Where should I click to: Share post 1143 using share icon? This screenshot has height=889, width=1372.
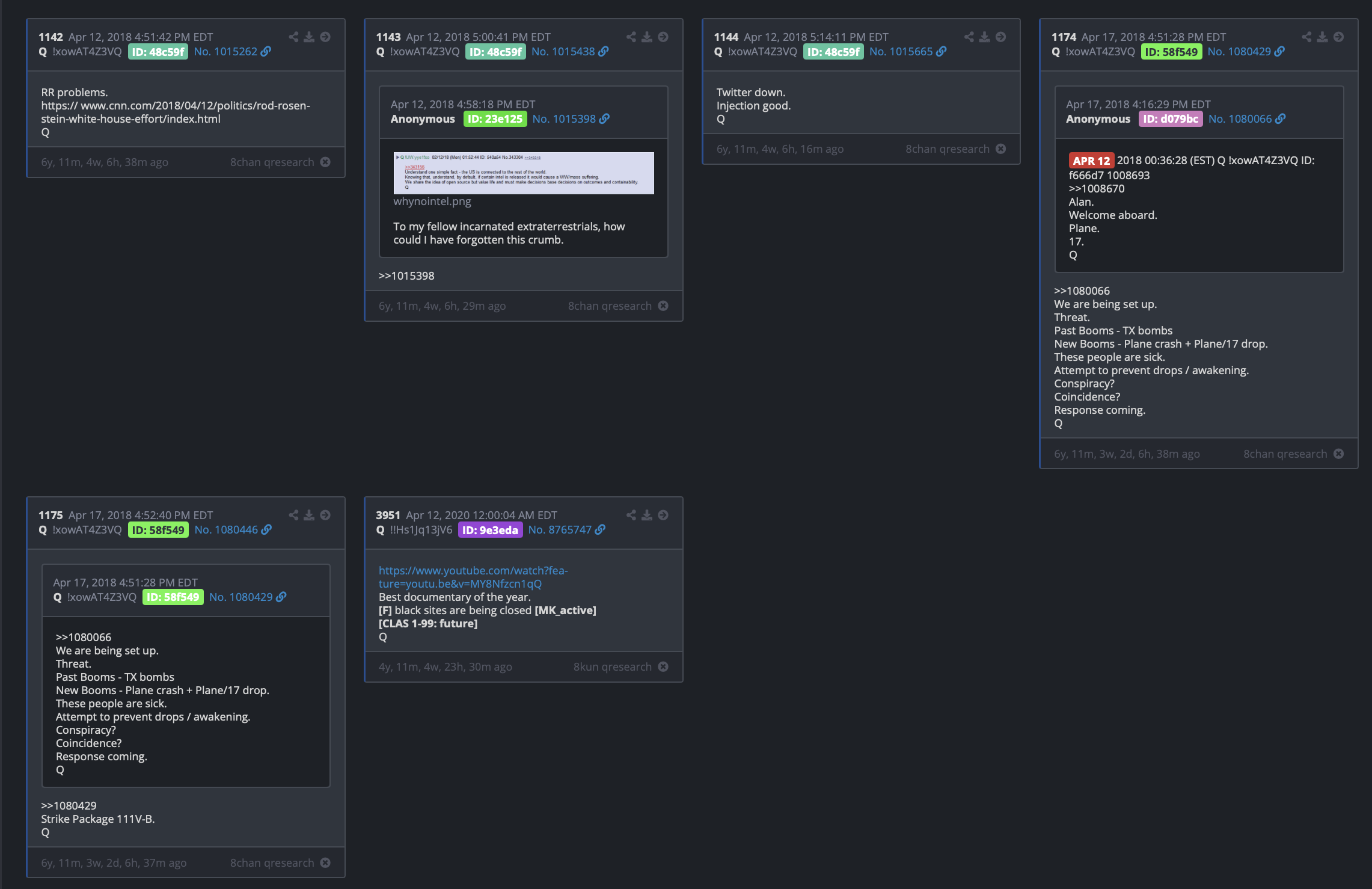click(631, 37)
